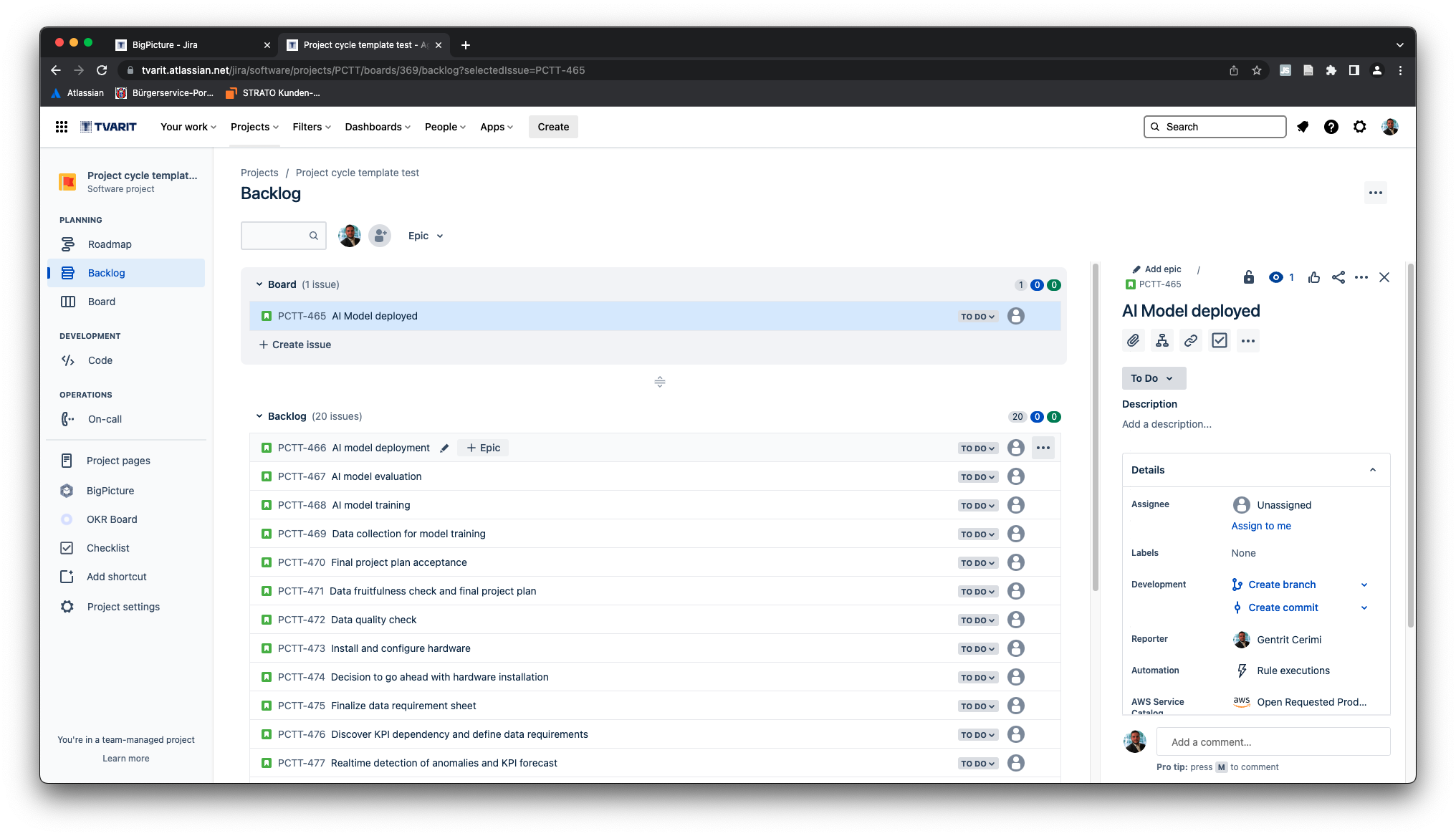Open more actions on PCTT-466 row
The image size is (1456, 836).
(x=1043, y=448)
